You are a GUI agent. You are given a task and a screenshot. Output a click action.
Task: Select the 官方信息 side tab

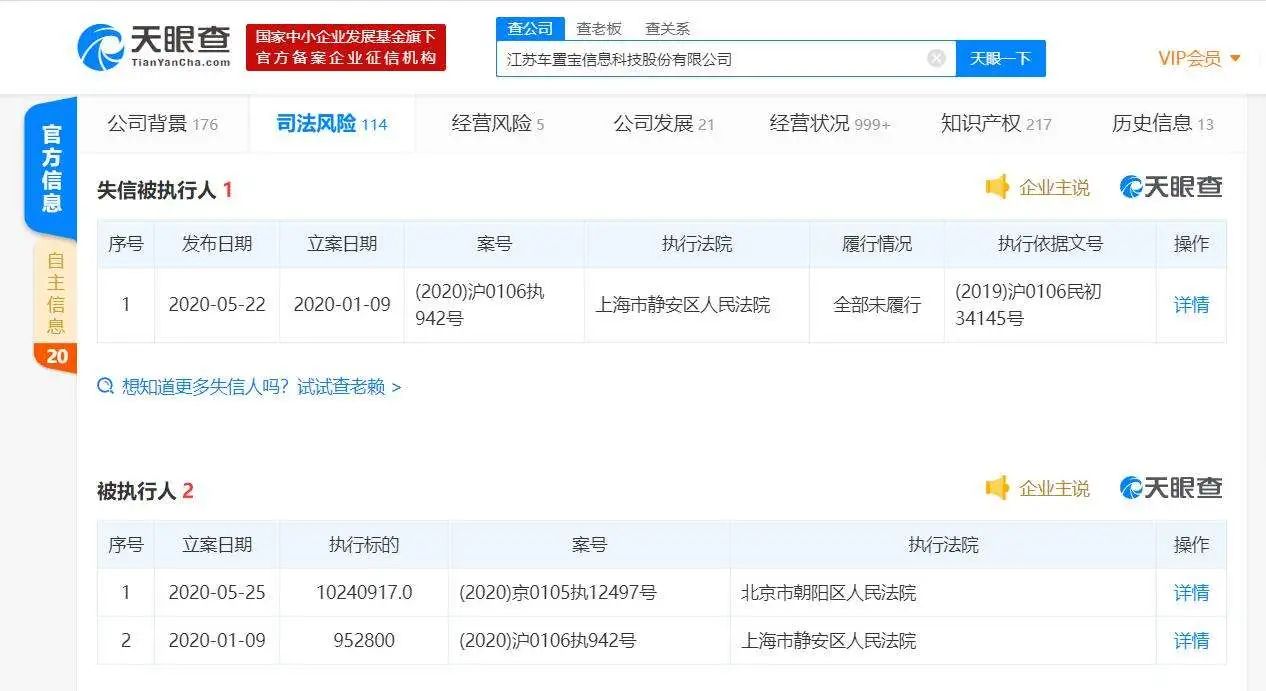click(x=51, y=169)
